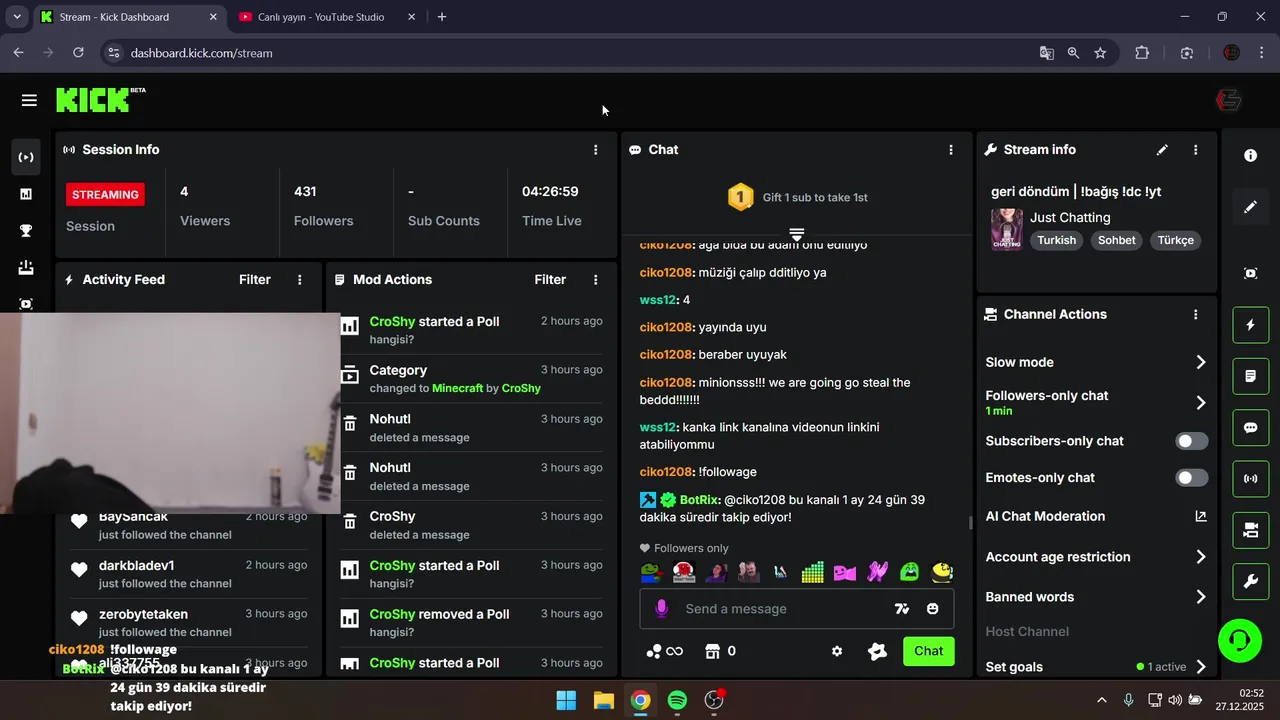Open Activity Feed three-dot menu
1280x720 pixels.
point(300,280)
